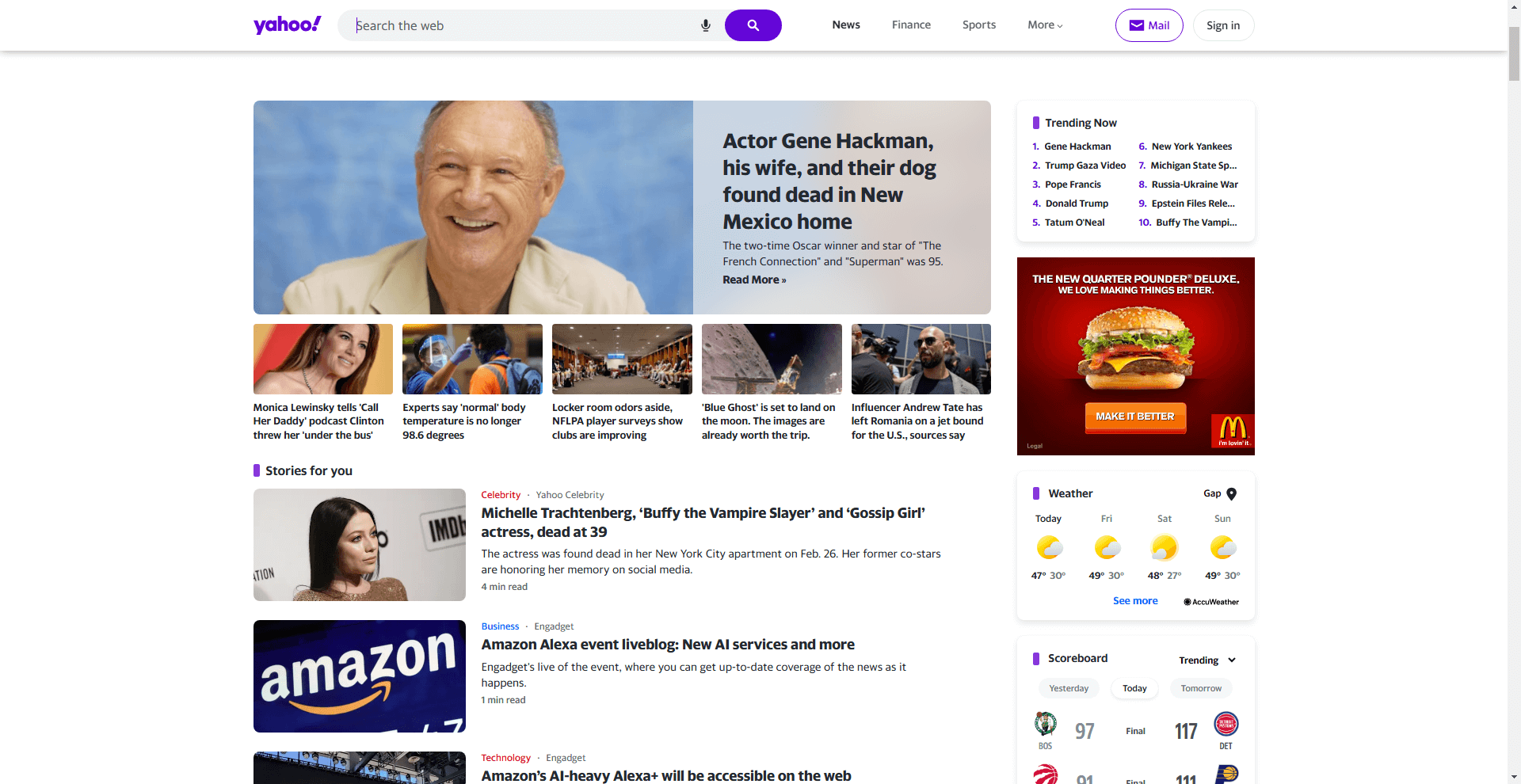This screenshot has width=1521, height=784.
Task: Open Read More on Gene Hackman story
Action: (x=753, y=280)
